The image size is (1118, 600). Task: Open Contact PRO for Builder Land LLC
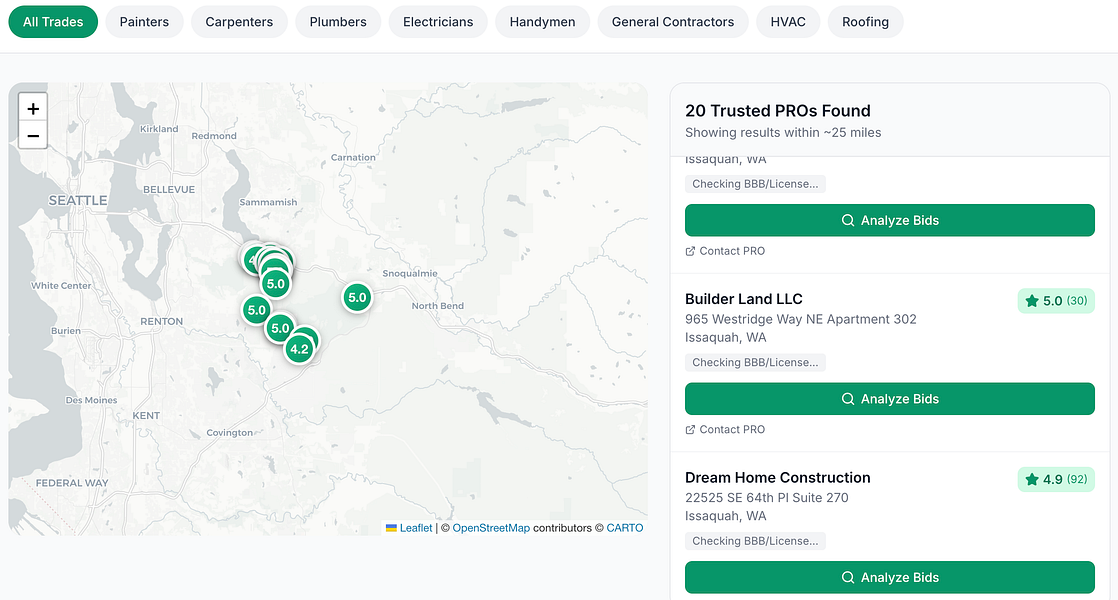725,430
